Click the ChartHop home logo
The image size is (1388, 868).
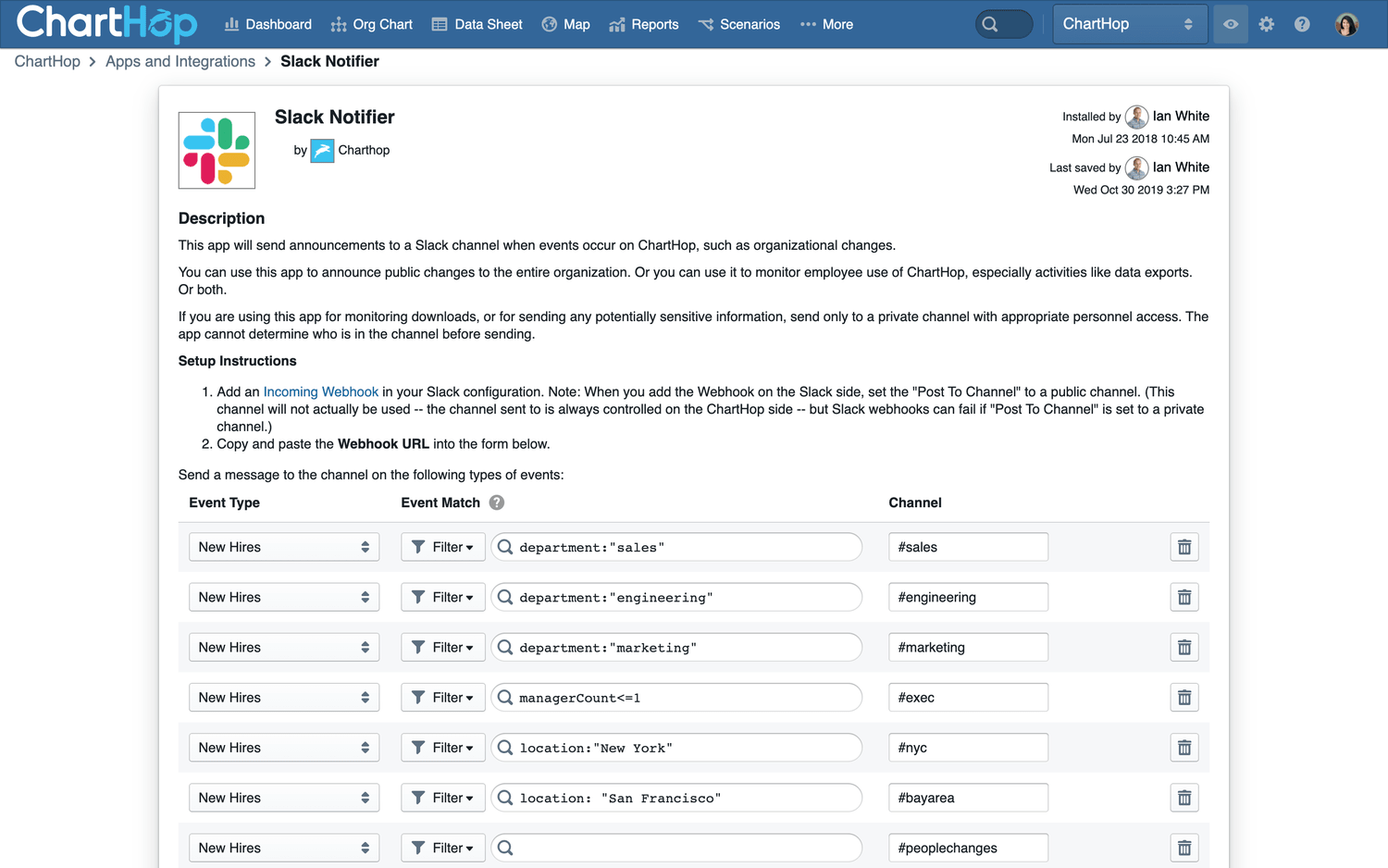point(106,24)
